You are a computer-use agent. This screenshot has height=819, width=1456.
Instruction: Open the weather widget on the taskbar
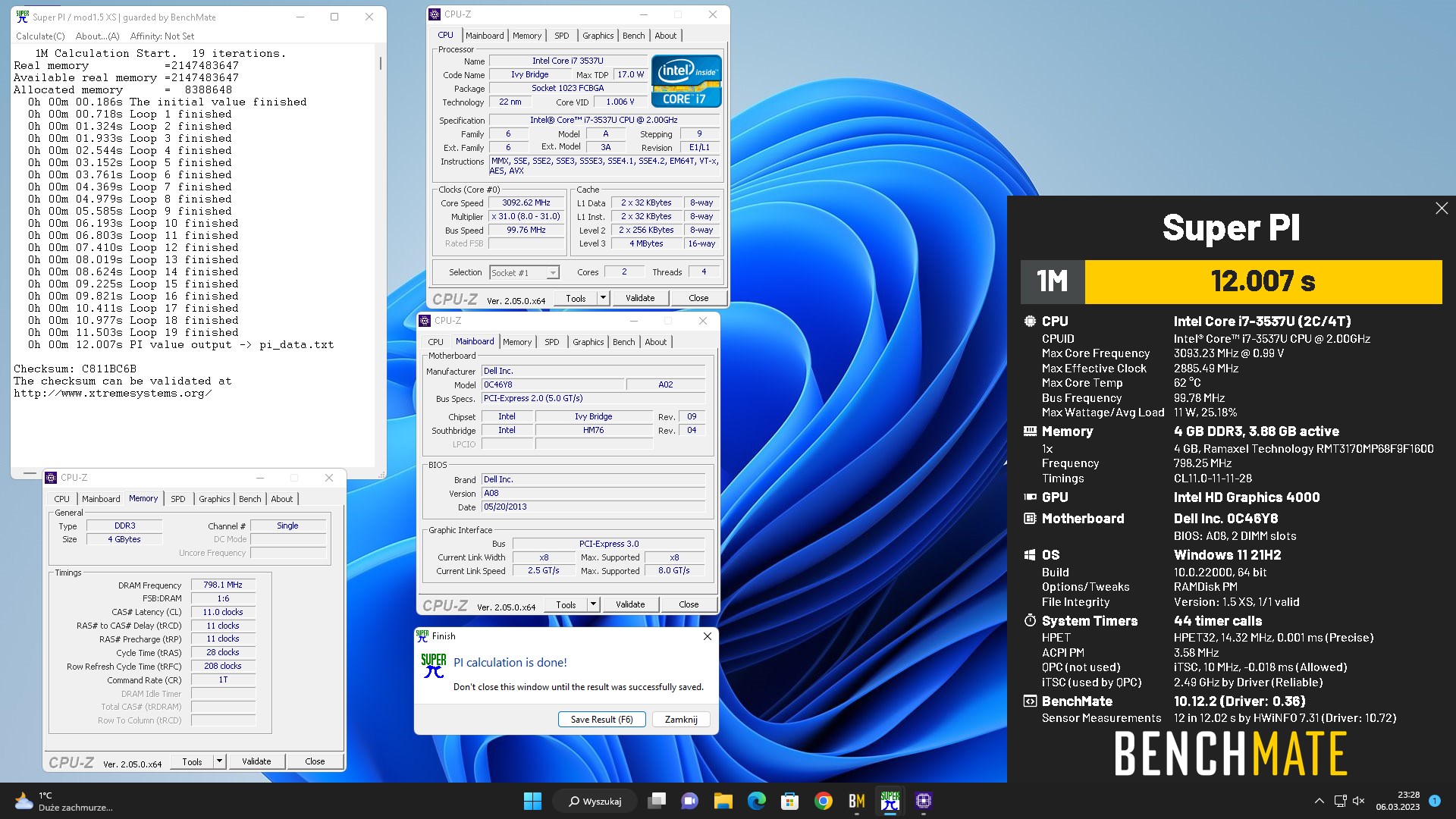(x=64, y=801)
